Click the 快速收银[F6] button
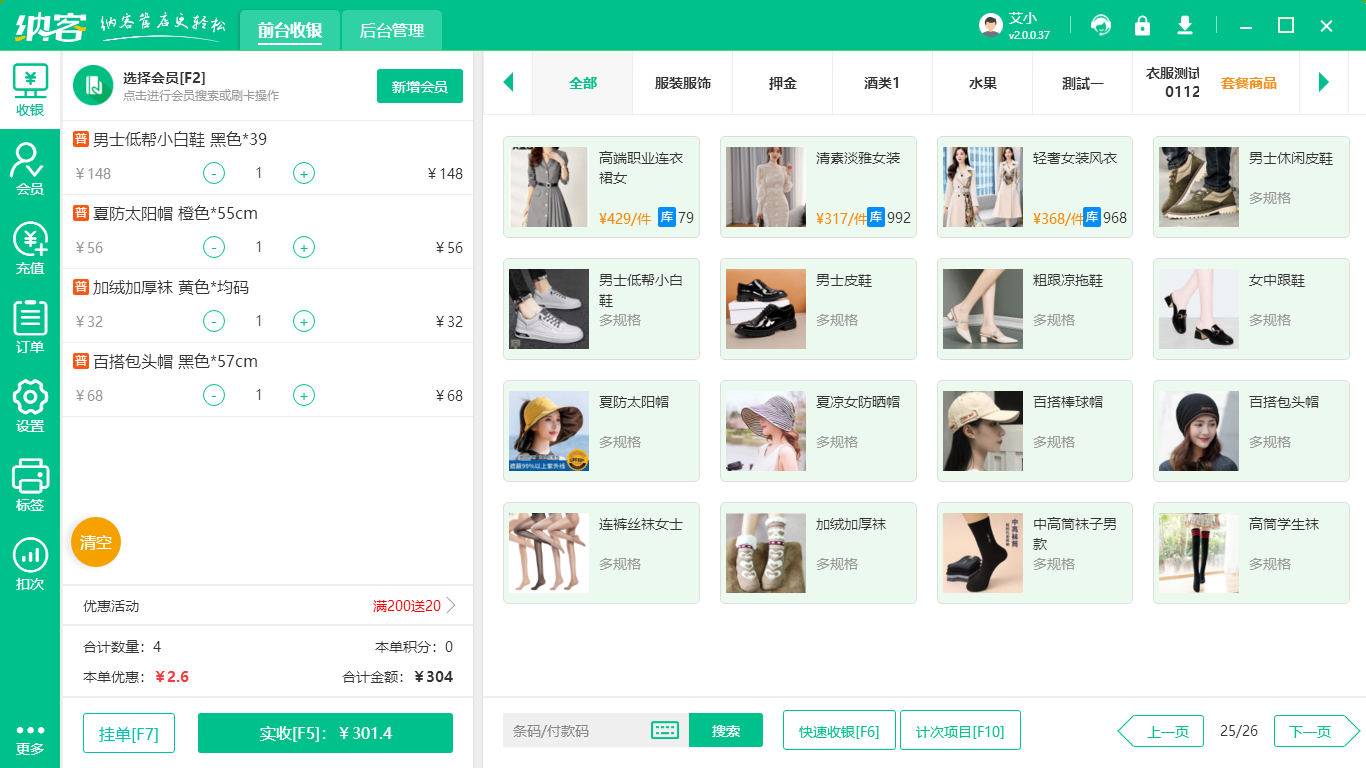This screenshot has height=768, width=1366. (x=839, y=730)
